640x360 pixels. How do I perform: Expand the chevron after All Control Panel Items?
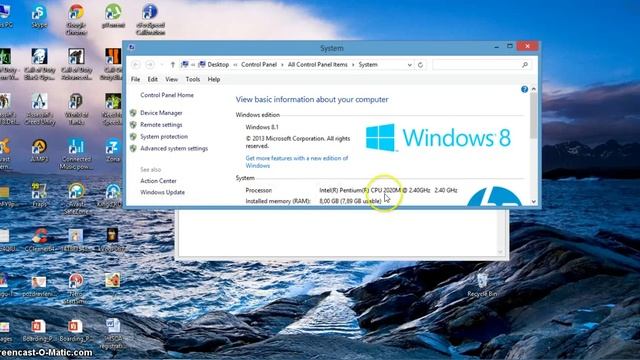click(353, 64)
